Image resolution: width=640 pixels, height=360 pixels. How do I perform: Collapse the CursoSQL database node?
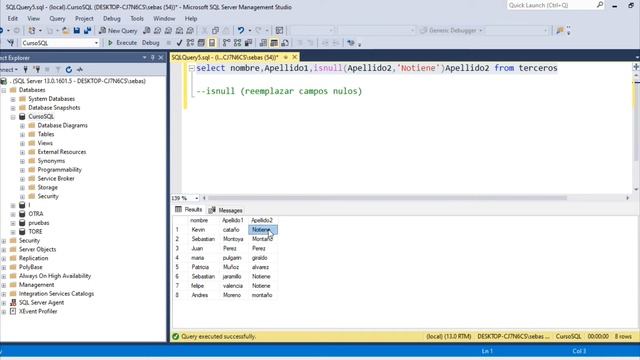point(13,117)
